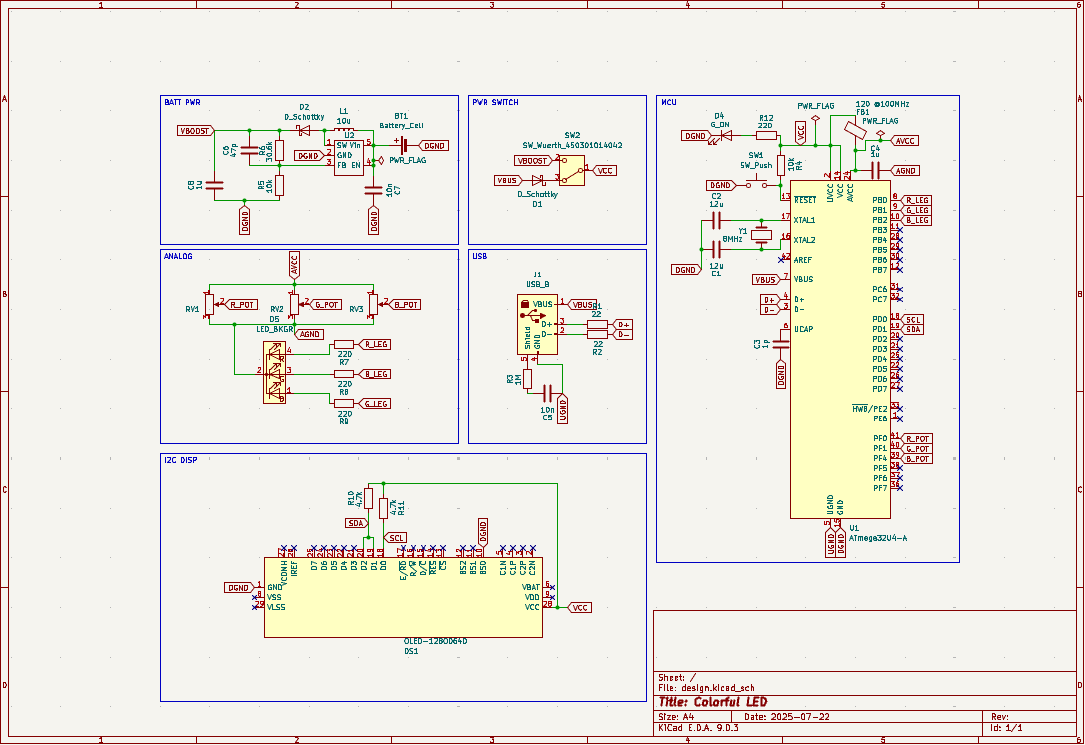Select the LED_BKGR D5 RGB LED symbol

click(275, 372)
